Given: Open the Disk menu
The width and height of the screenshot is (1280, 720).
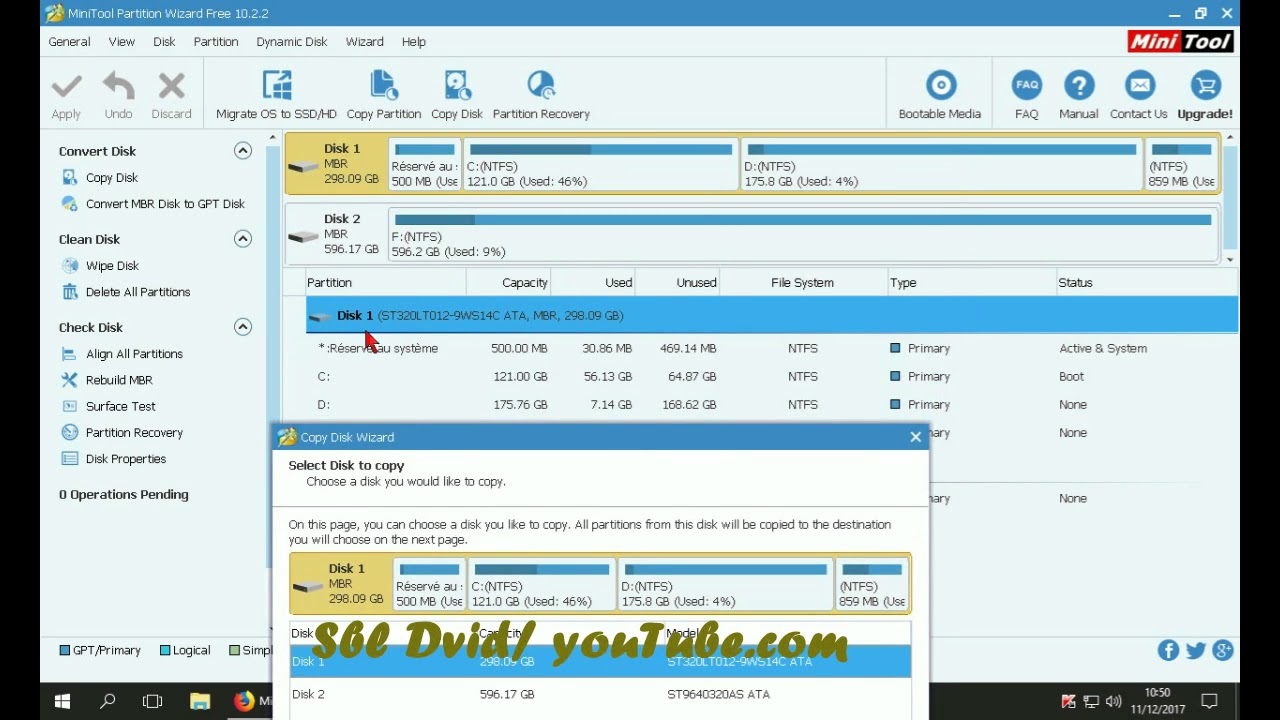Looking at the screenshot, I should point(164,42).
